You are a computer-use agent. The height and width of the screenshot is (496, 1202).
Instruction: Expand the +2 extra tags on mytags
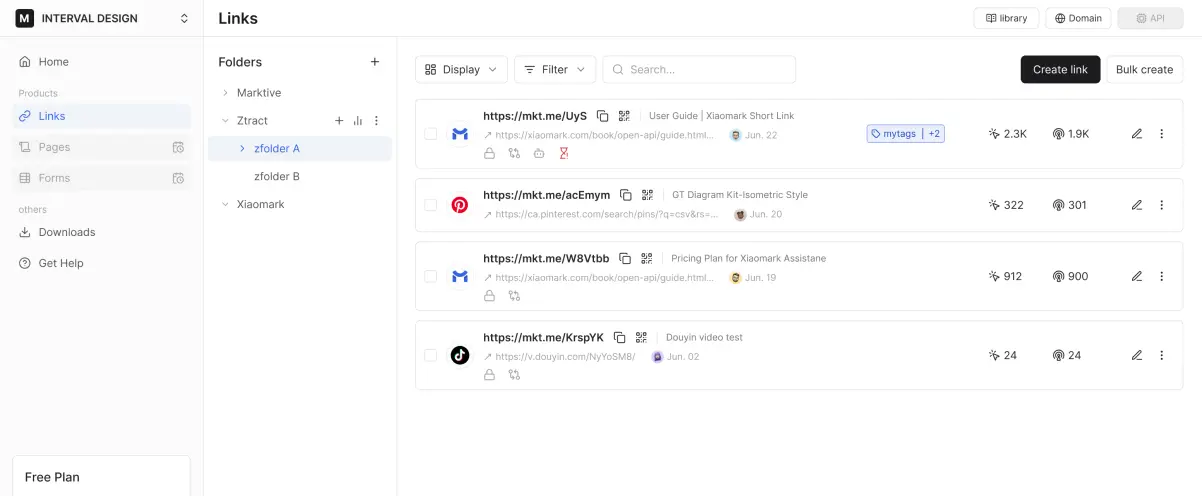pyautogui.click(x=932, y=133)
